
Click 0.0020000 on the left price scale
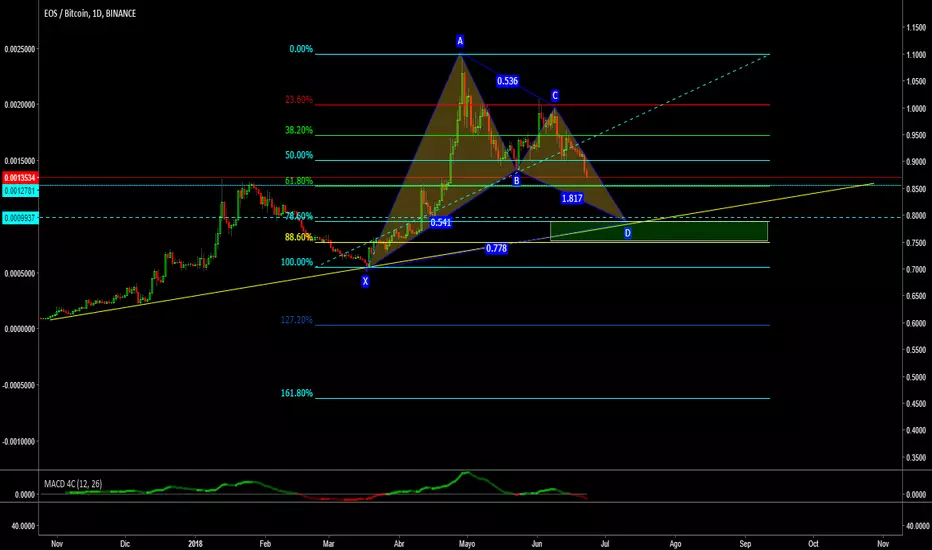point(20,105)
